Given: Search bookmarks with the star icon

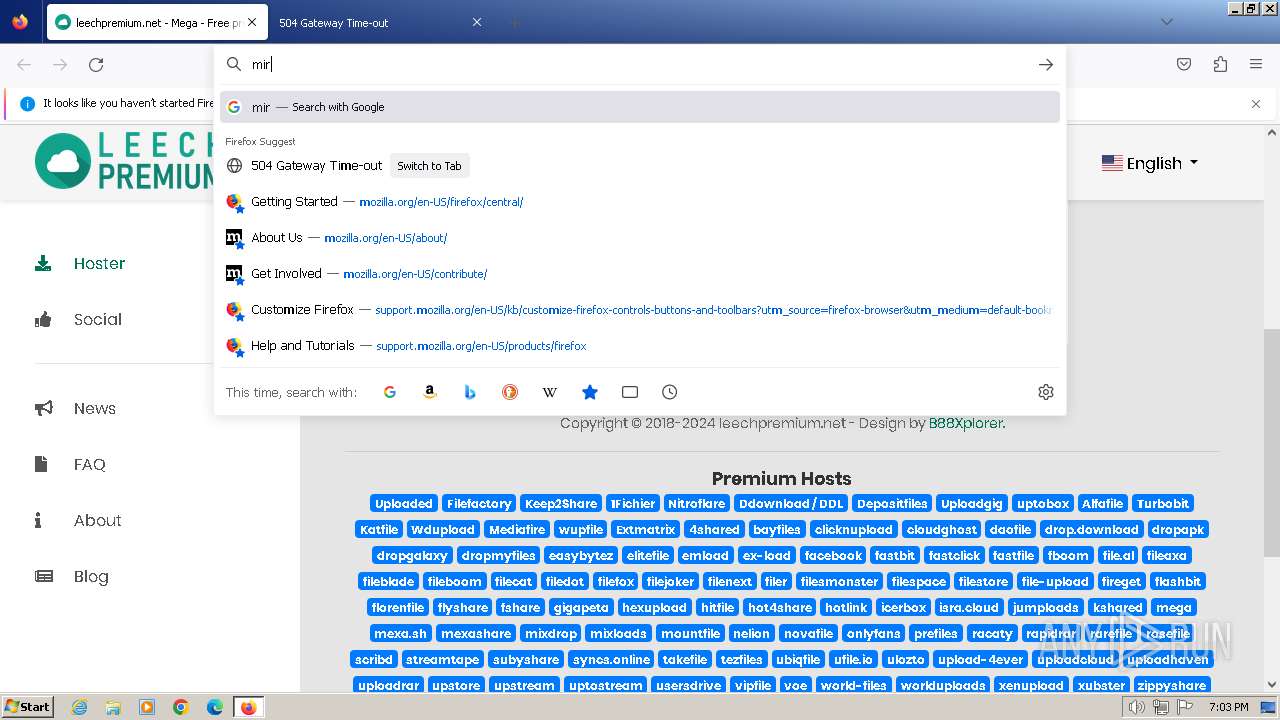Looking at the screenshot, I should click(x=590, y=392).
